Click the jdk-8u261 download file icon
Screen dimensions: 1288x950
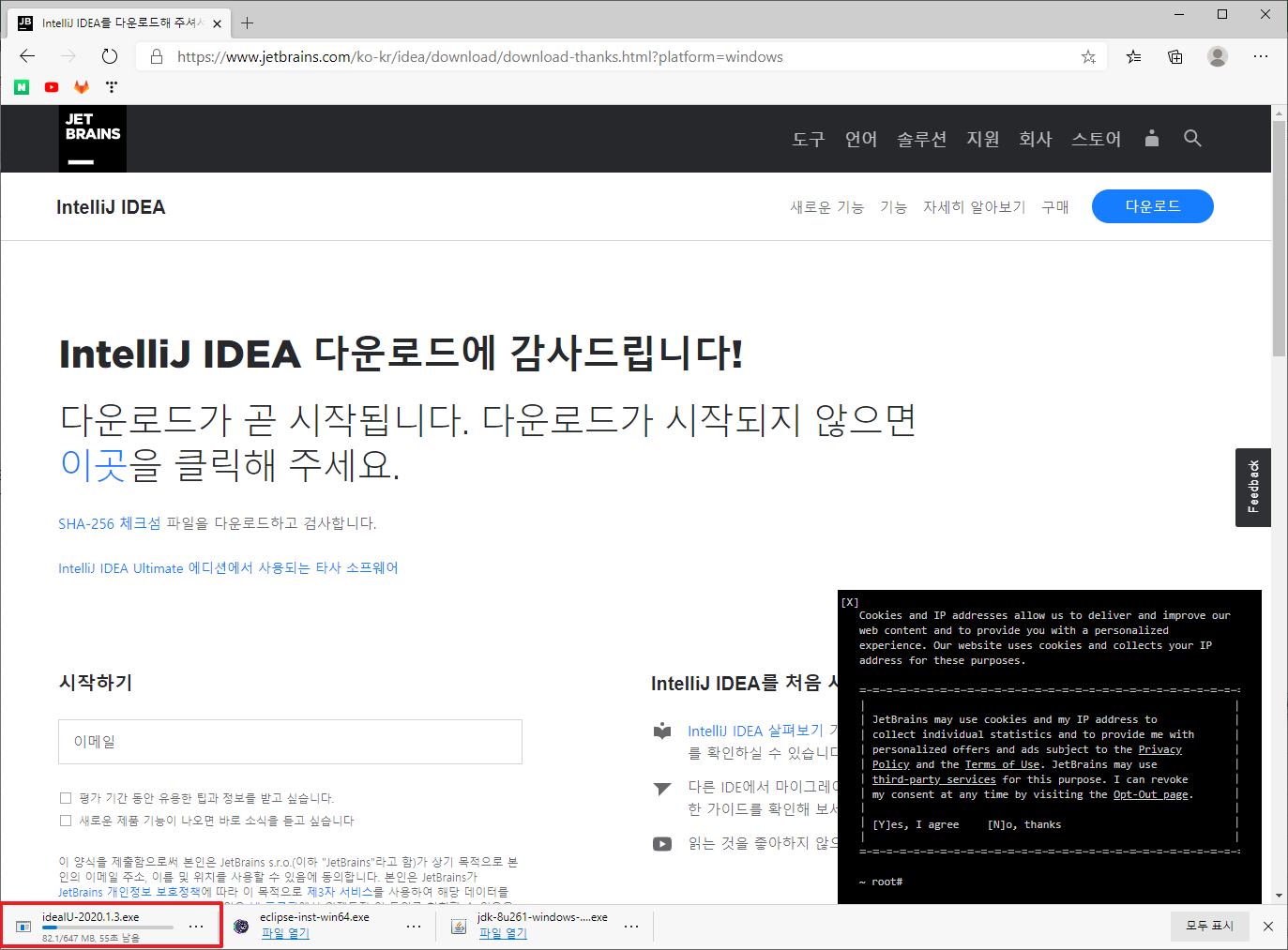tap(459, 927)
